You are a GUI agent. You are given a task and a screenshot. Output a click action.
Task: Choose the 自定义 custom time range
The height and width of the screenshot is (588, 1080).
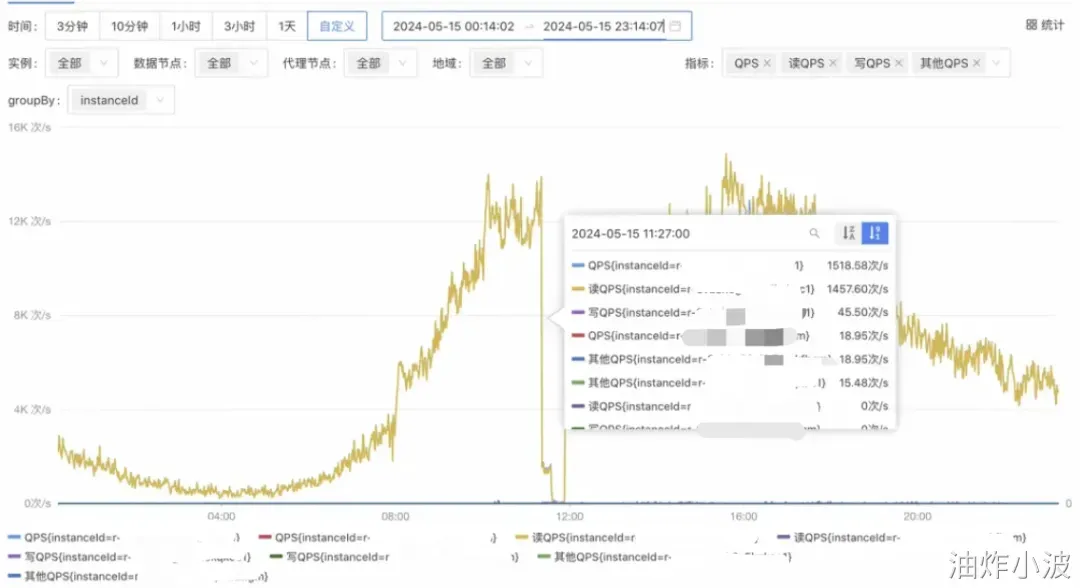pos(337,26)
